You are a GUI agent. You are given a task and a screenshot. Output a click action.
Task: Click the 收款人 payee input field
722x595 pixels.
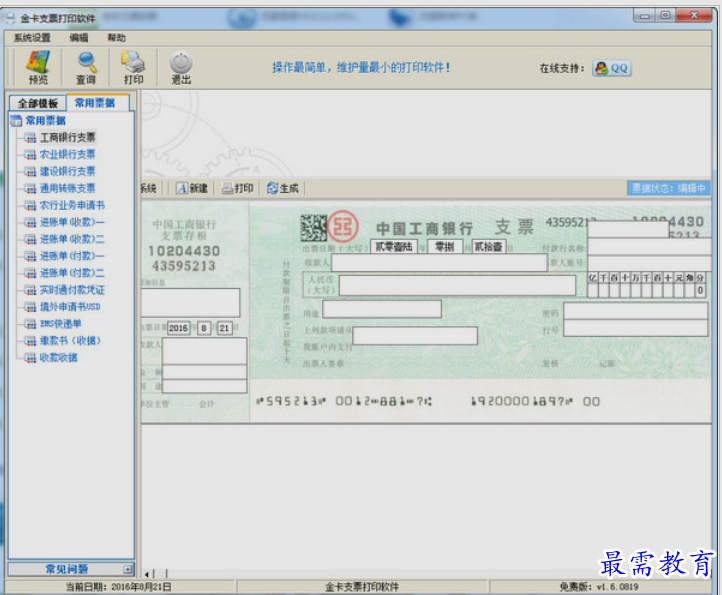pyautogui.click(x=439, y=263)
